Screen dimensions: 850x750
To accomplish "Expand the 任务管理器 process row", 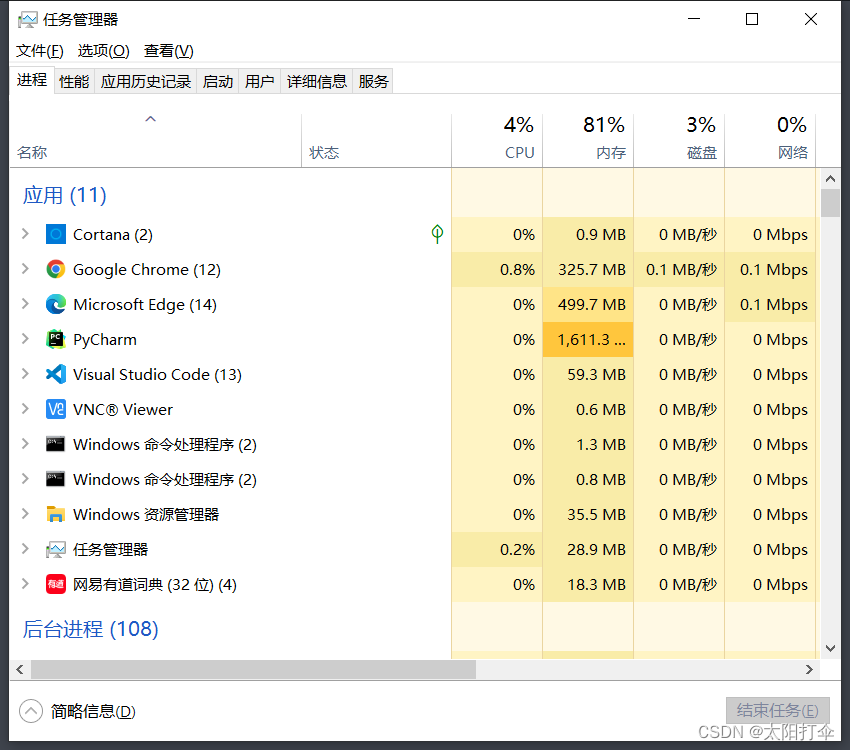I will (25, 549).
